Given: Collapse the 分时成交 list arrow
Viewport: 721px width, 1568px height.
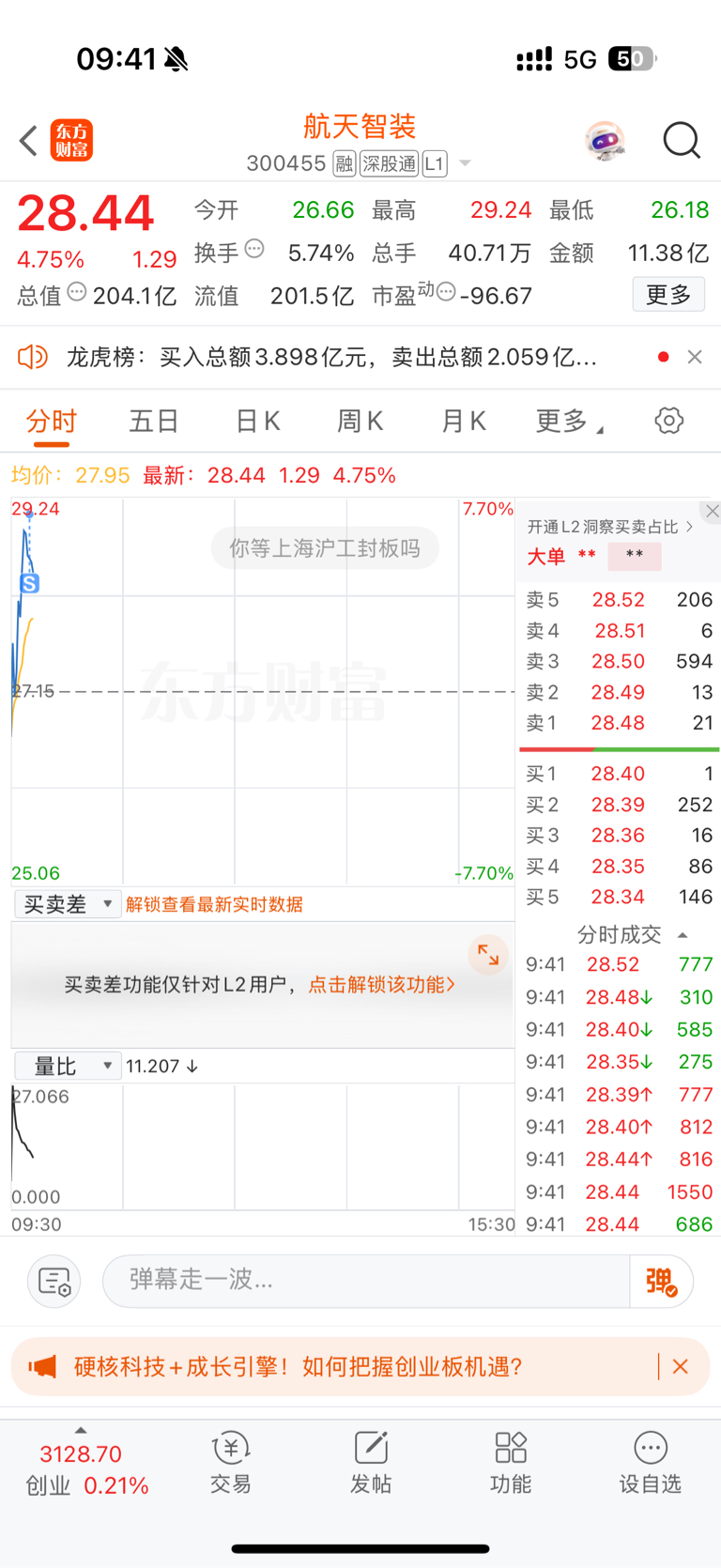Looking at the screenshot, I should pyautogui.click(x=683, y=935).
